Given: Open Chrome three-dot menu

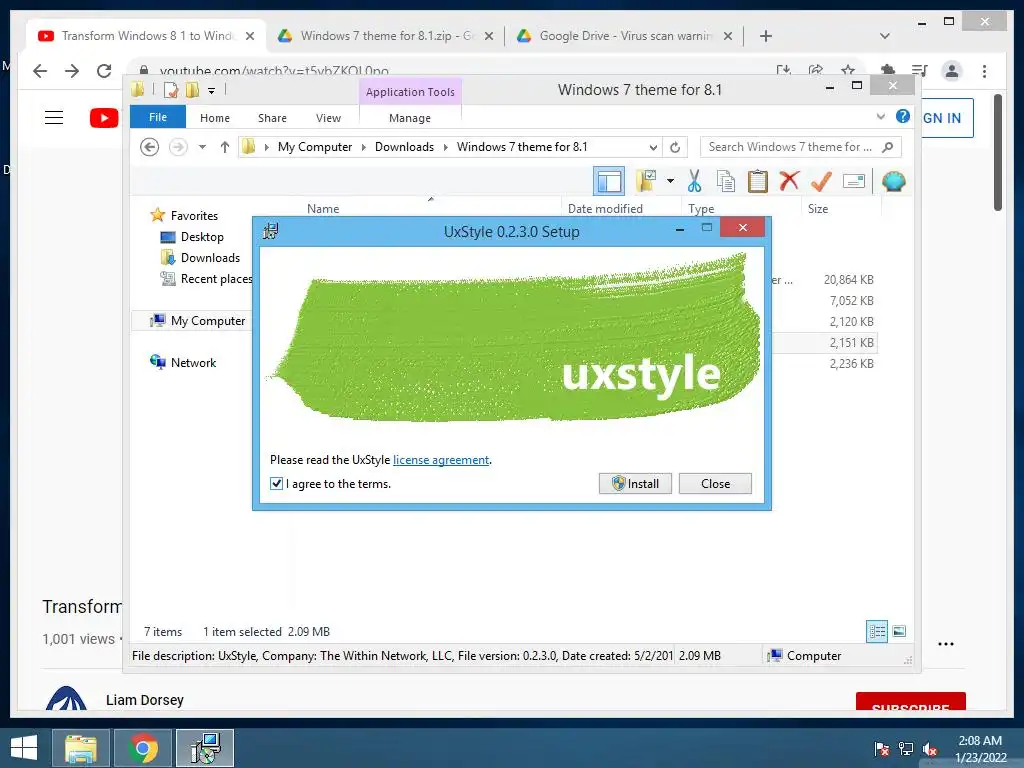Looking at the screenshot, I should (x=984, y=71).
